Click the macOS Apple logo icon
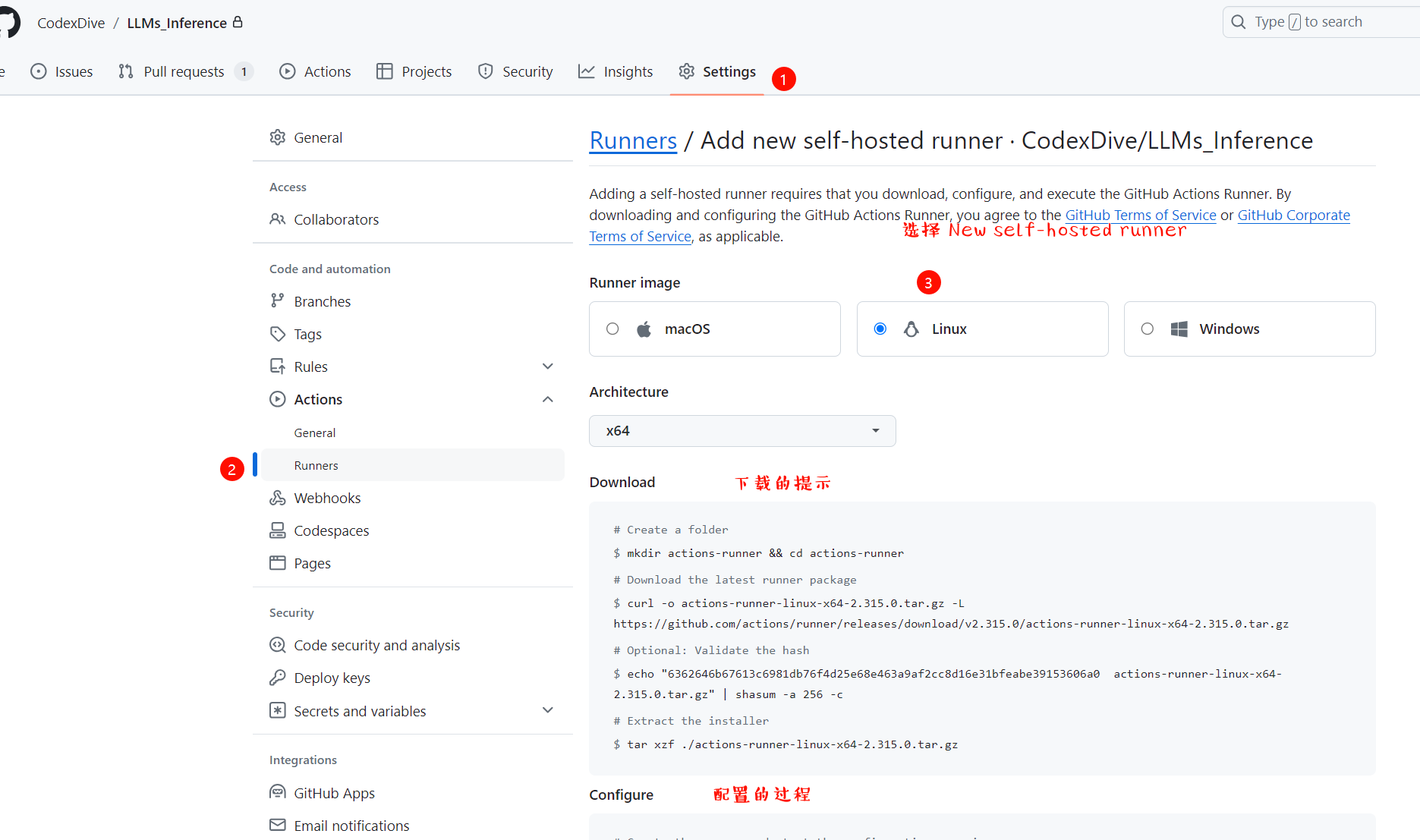The height and width of the screenshot is (840, 1420). (x=644, y=329)
